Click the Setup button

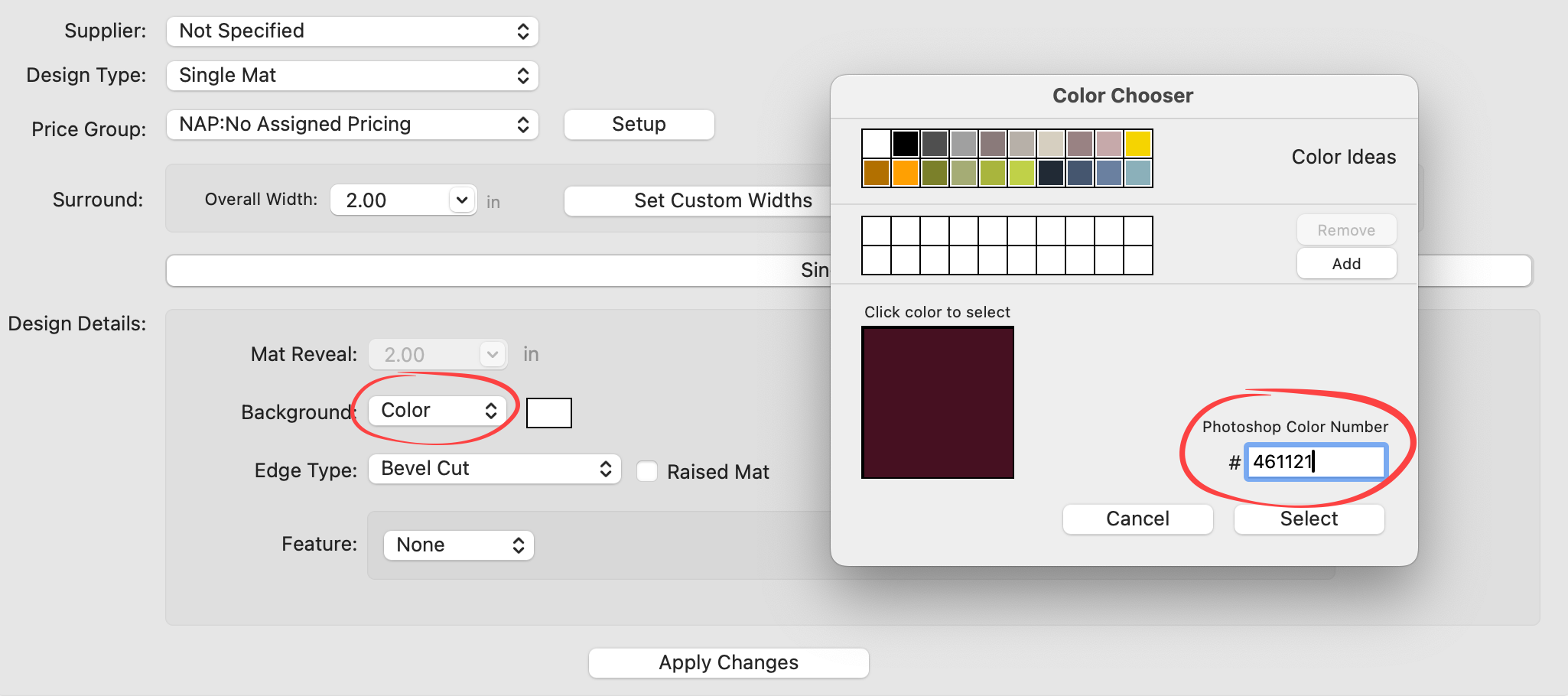pyautogui.click(x=639, y=125)
